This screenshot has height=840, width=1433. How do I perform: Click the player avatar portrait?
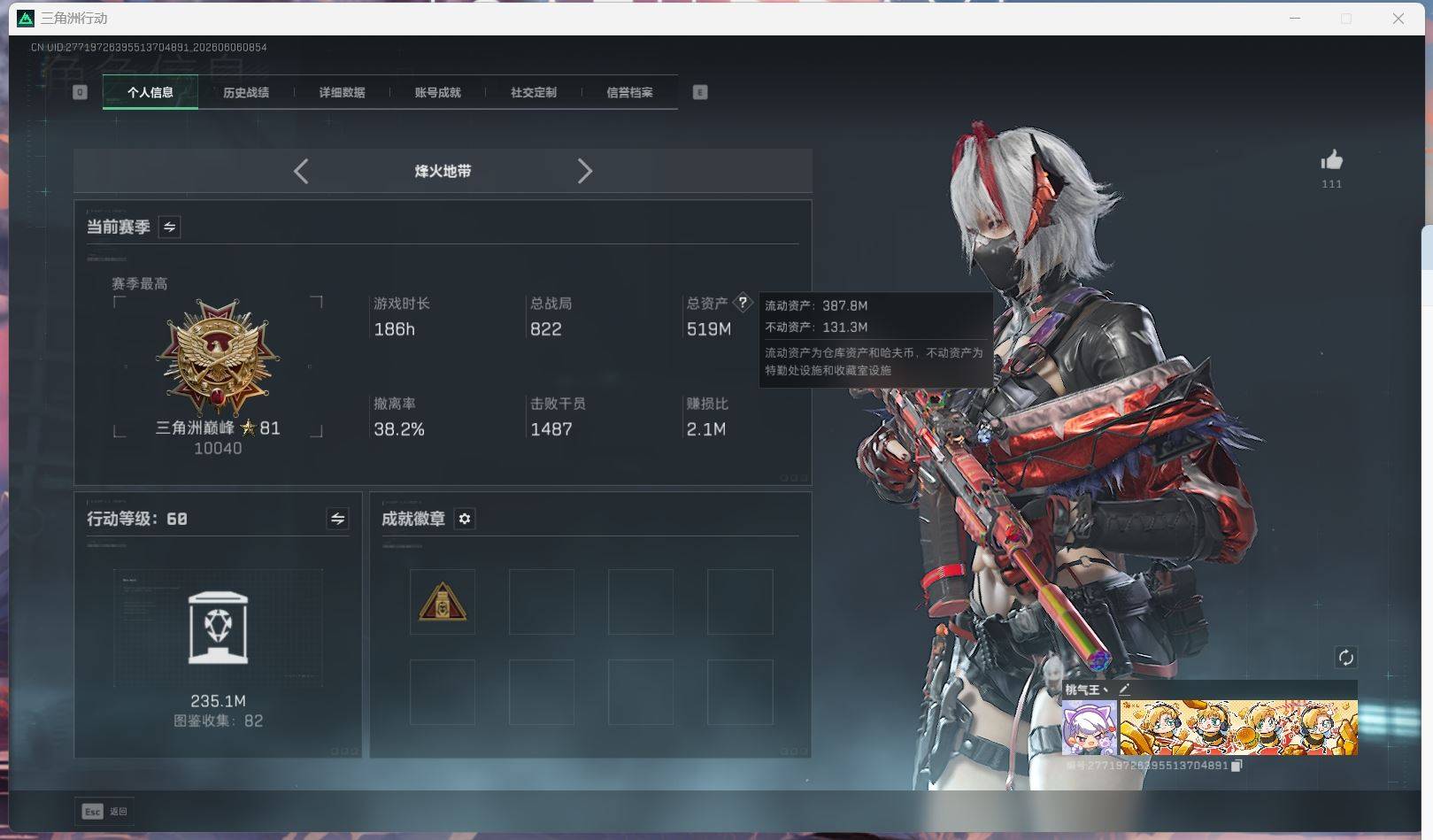pyautogui.click(x=1089, y=728)
